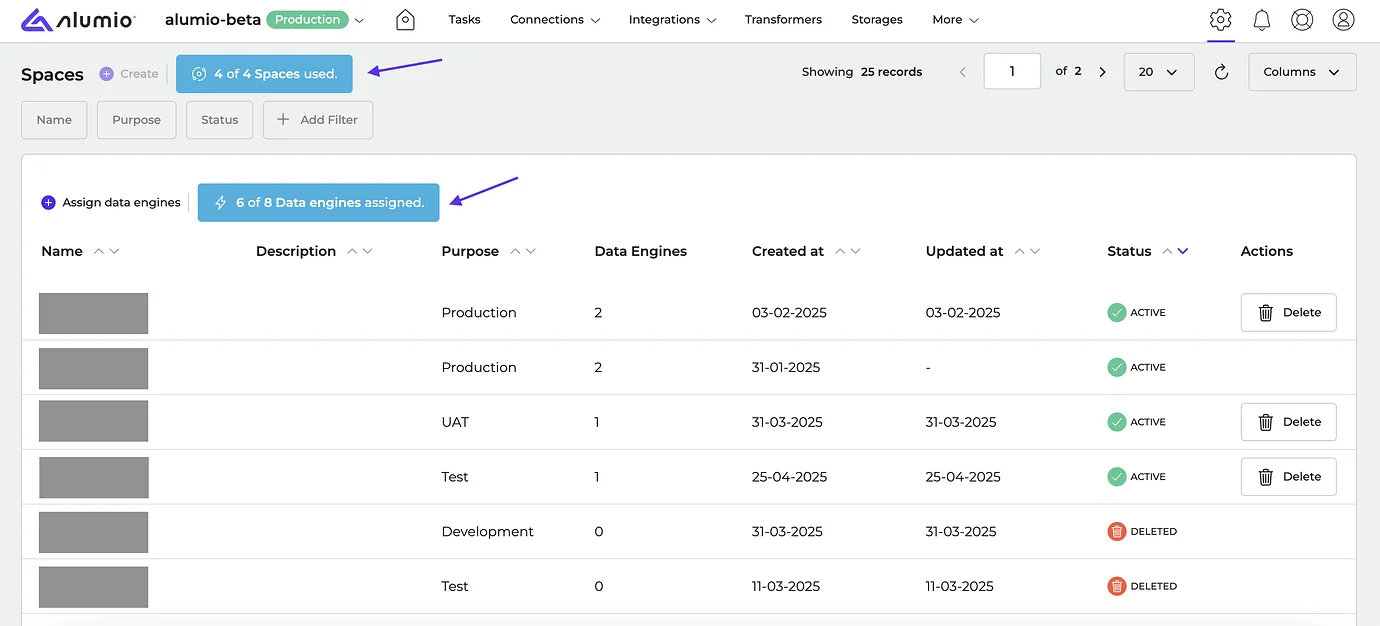The height and width of the screenshot is (626, 1380).
Task: Sort Description column ascending
Action: (351, 251)
